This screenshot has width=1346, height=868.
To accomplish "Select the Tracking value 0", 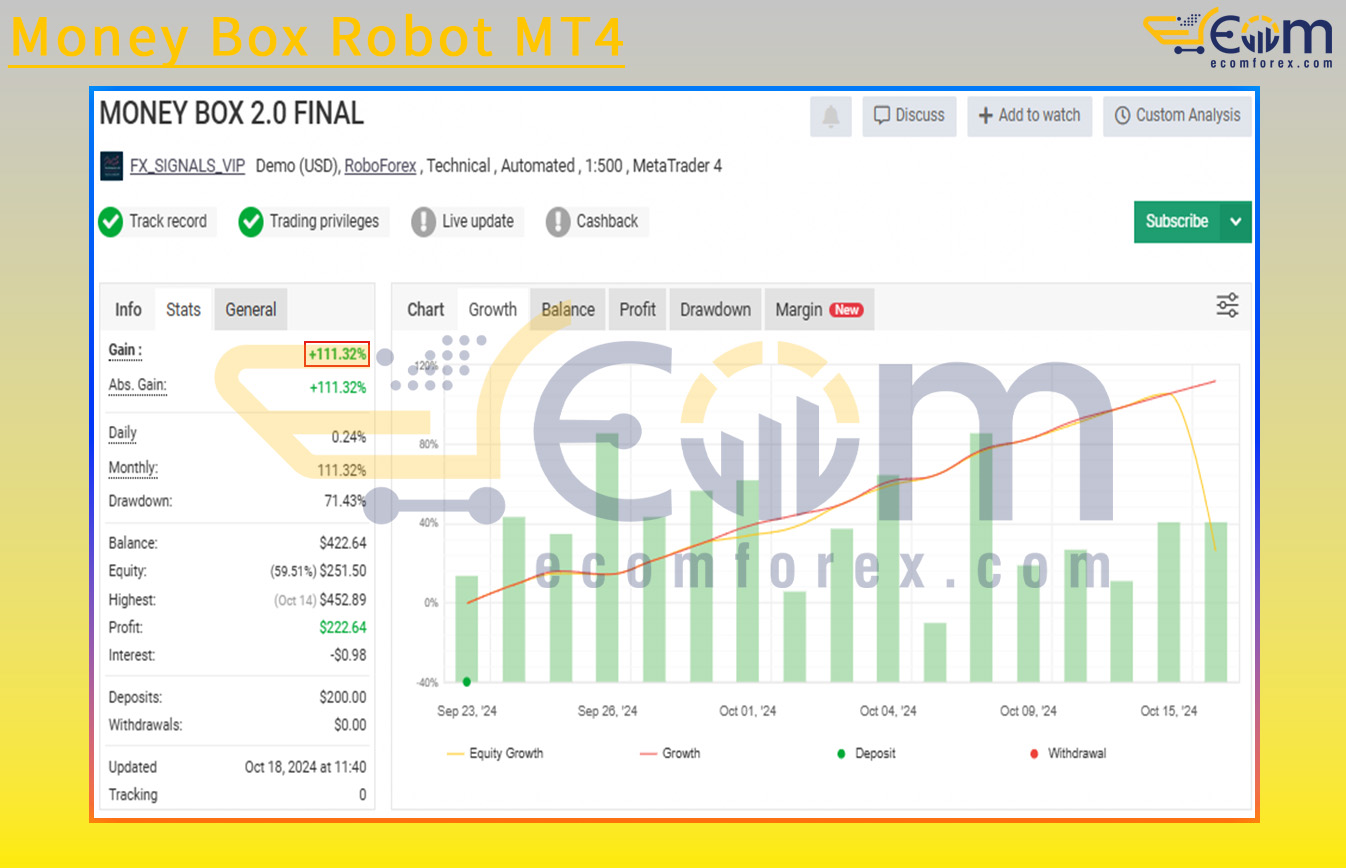I will coord(362,795).
